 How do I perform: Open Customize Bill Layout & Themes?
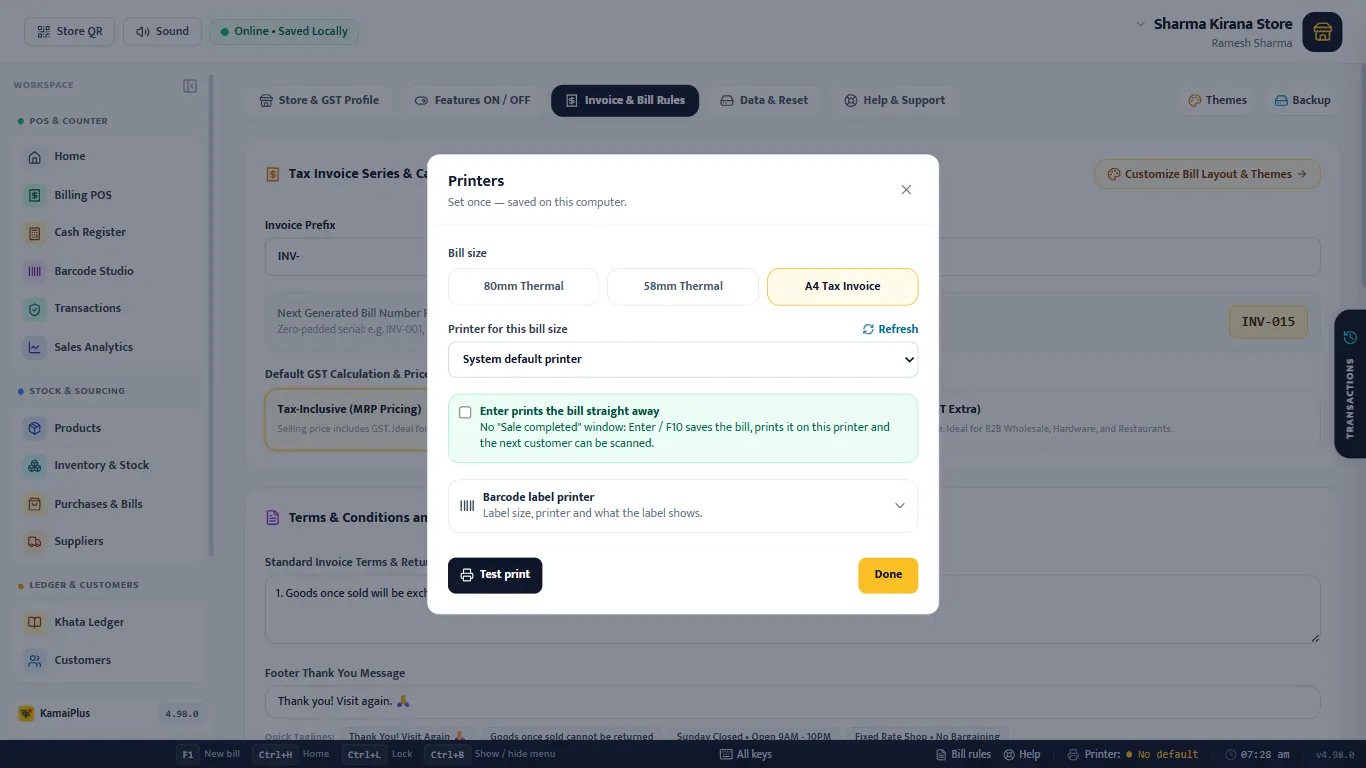tap(1207, 174)
